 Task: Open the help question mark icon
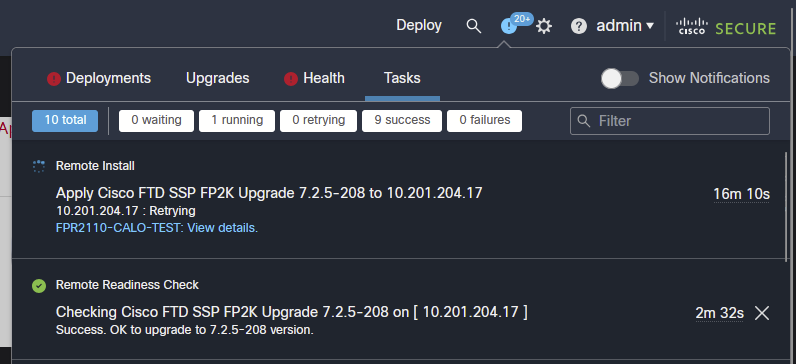coord(579,26)
